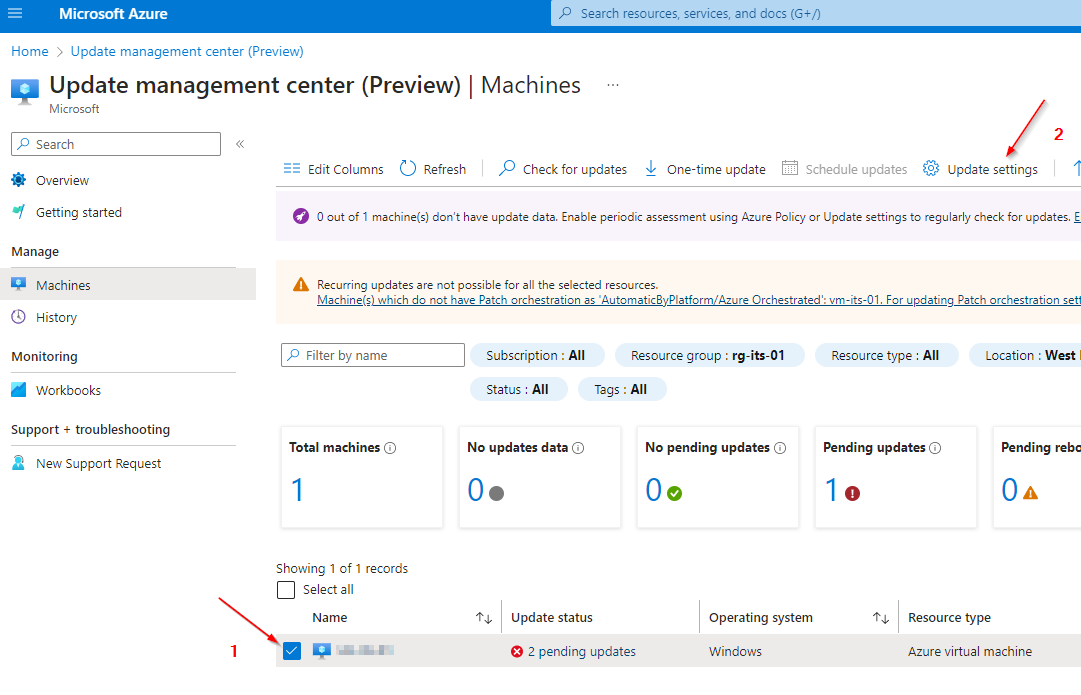Refresh the machines list
This screenshot has height=695, width=1081.
coord(433,169)
